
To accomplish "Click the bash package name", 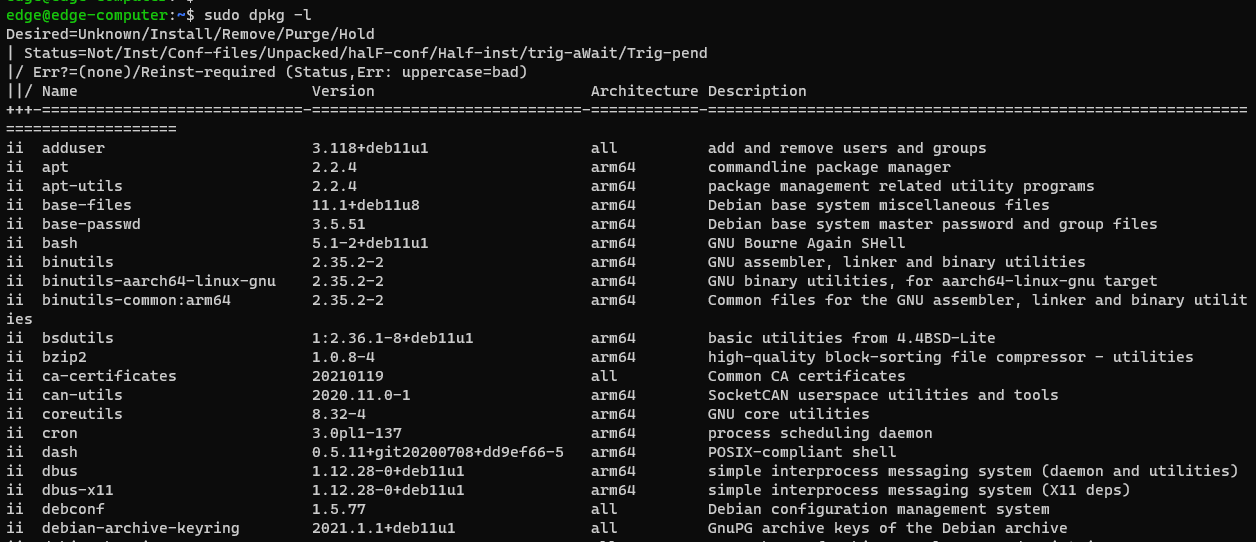I will click(60, 243).
